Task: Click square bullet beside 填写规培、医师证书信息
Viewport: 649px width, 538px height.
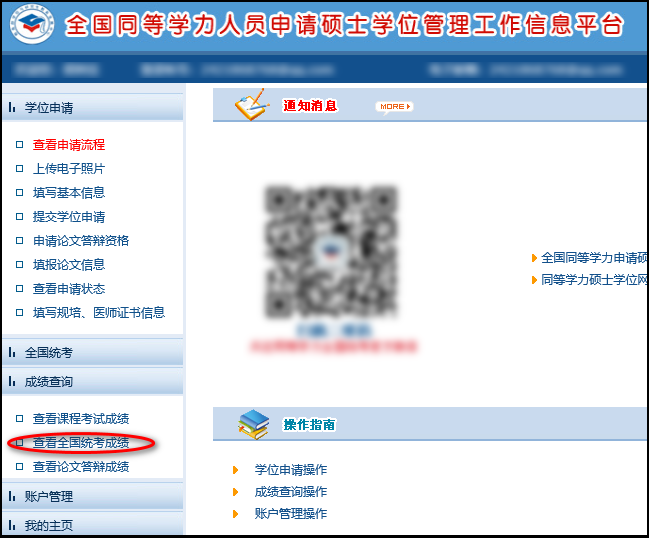Action: coord(19,312)
